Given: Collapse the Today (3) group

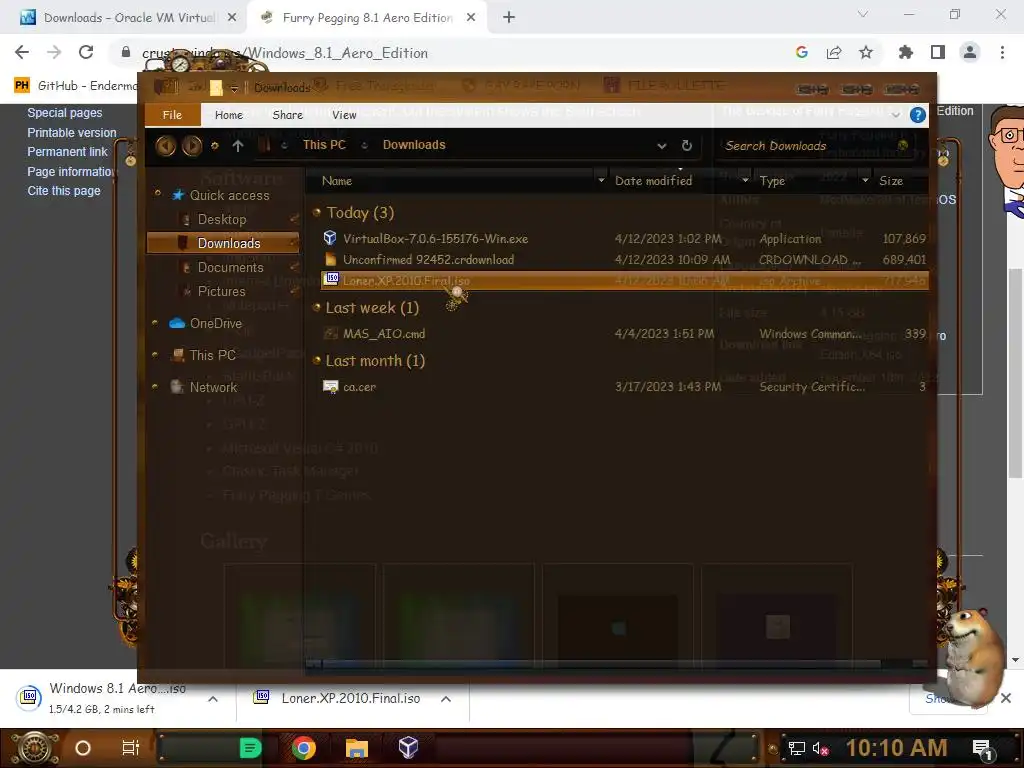Looking at the screenshot, I should tap(317, 212).
